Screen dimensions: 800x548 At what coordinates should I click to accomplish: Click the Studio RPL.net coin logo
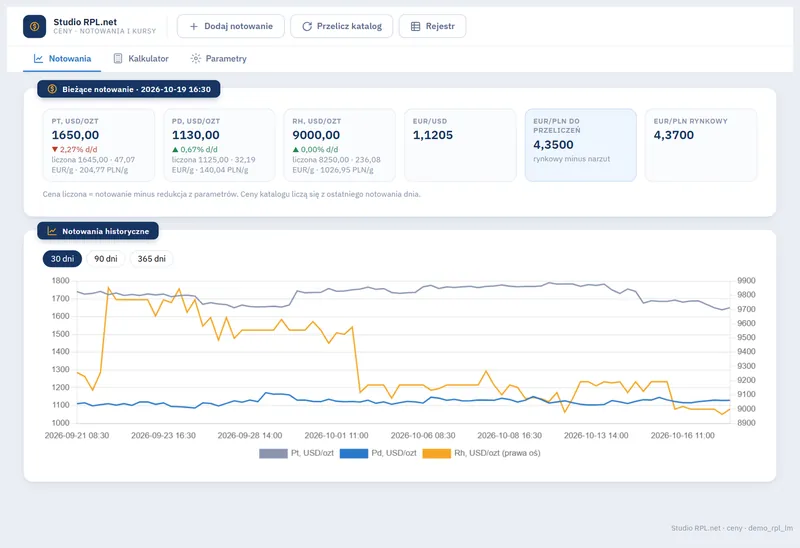pyautogui.click(x=35, y=26)
